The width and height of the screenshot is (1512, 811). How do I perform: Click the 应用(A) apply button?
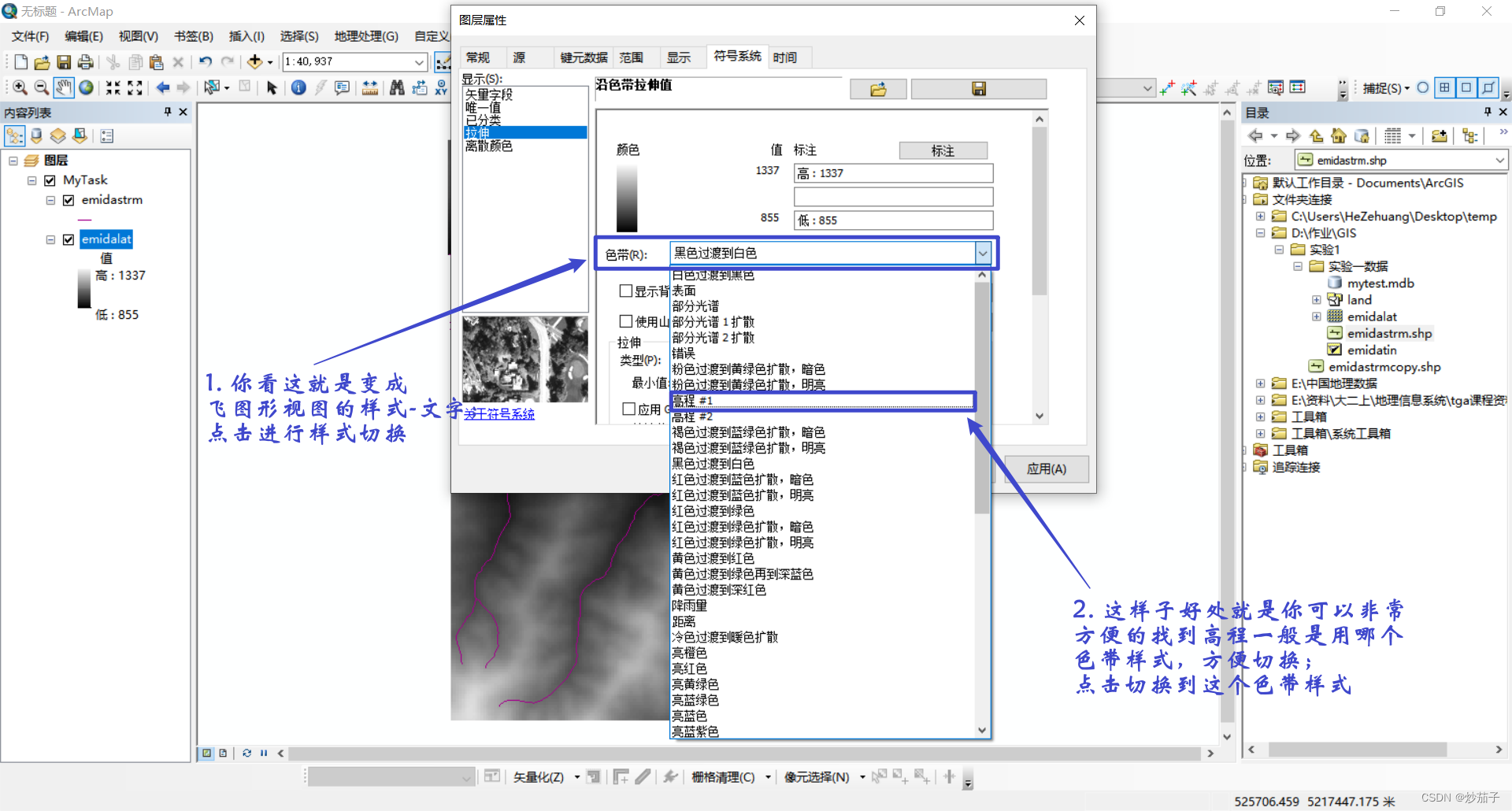point(1047,469)
